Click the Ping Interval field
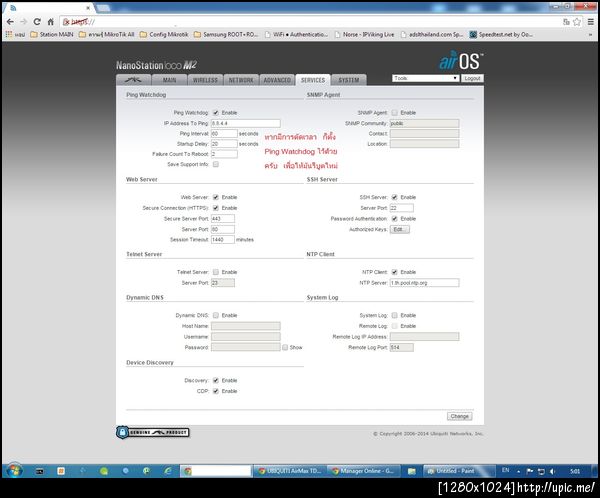Viewport: 600px width, 498px height. 224,134
